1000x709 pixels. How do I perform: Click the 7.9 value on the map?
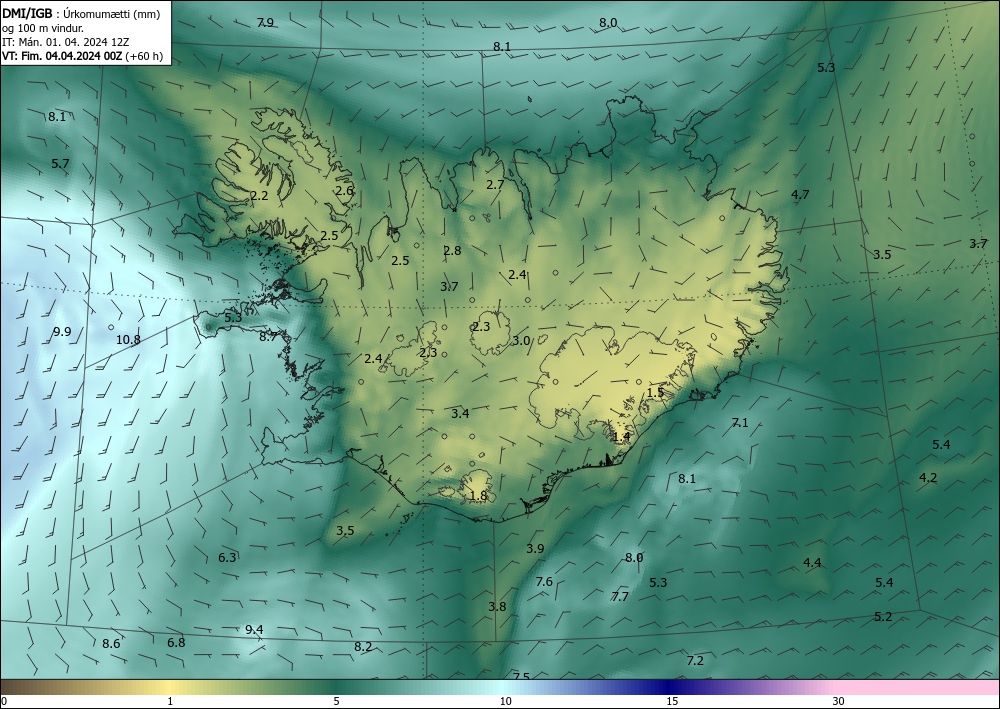(265, 23)
